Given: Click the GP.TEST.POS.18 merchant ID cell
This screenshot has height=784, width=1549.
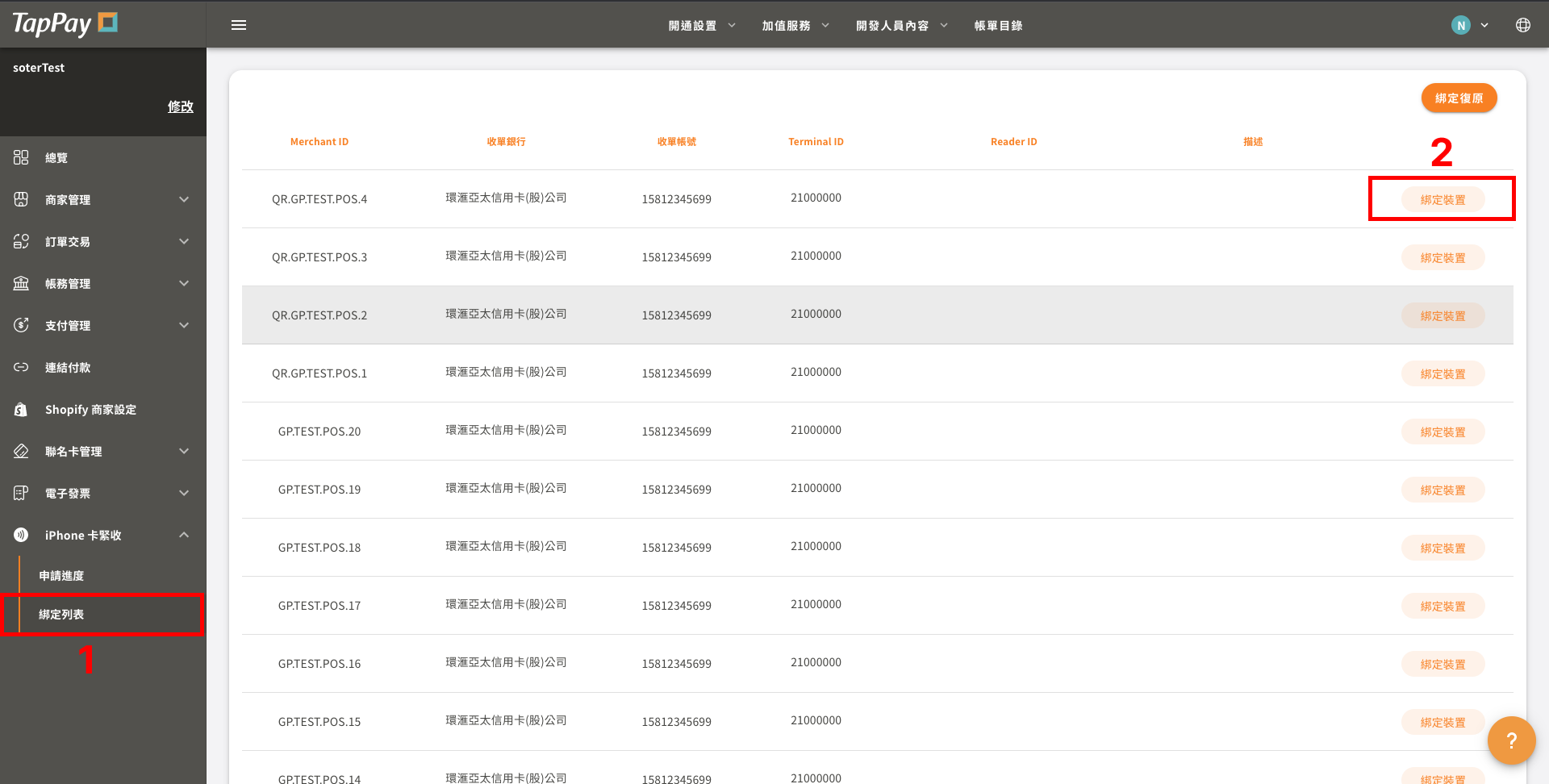Looking at the screenshot, I should click(x=319, y=548).
